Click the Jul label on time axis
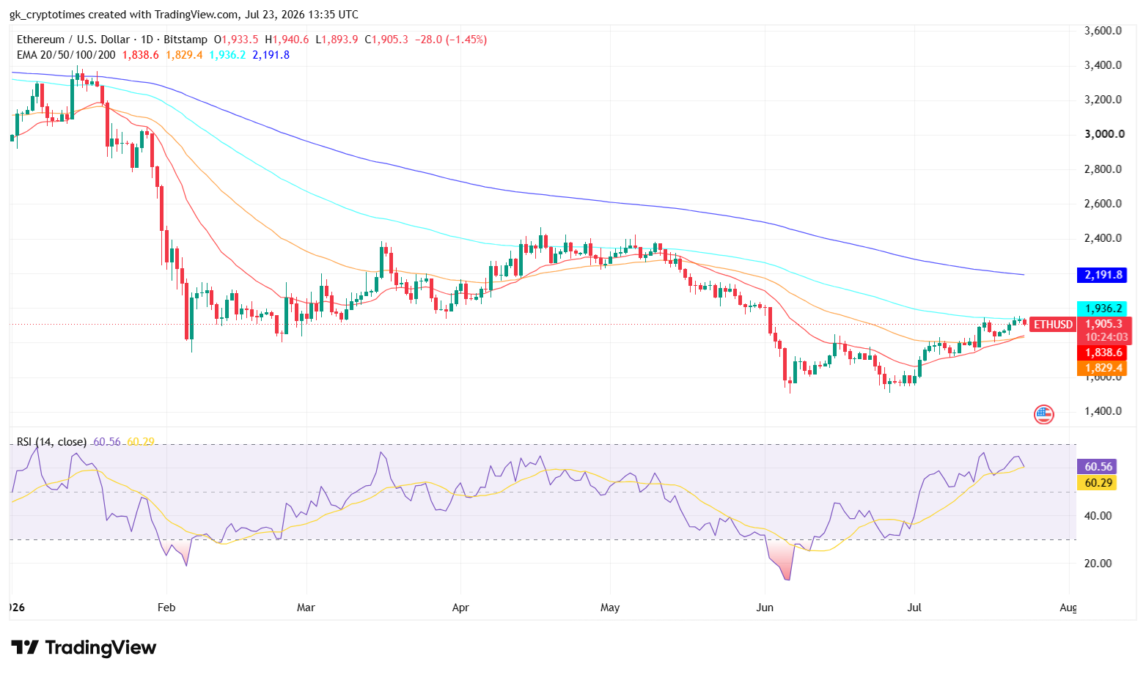 914,608
